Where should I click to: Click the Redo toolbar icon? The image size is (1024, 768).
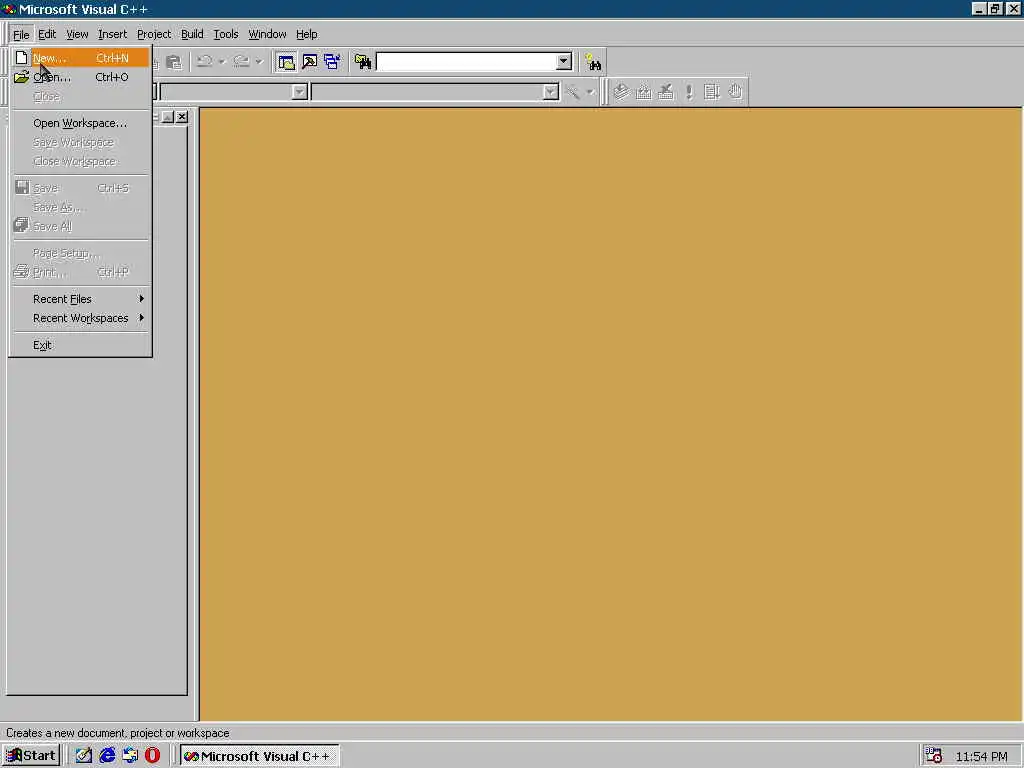[242, 62]
